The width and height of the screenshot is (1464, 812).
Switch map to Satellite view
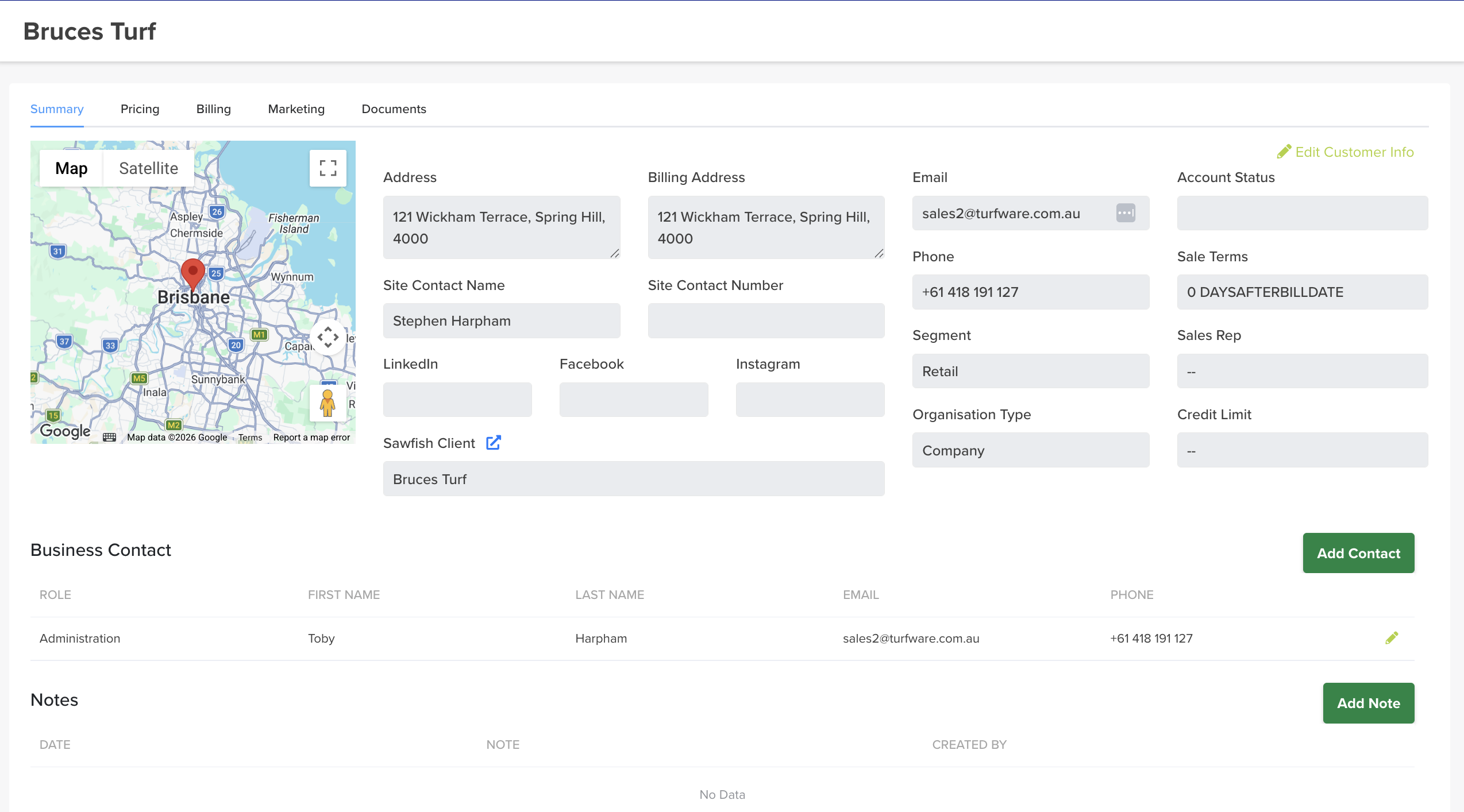point(148,168)
